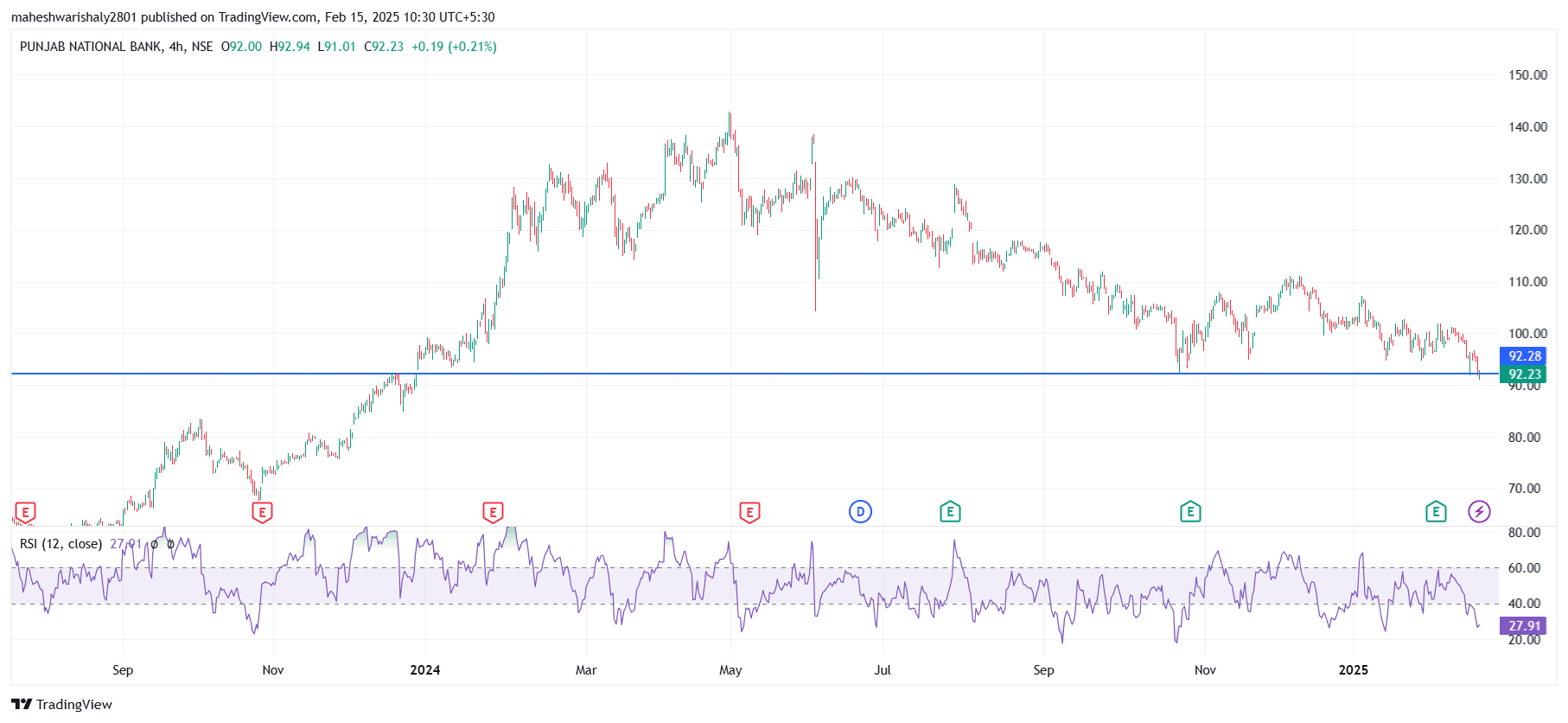Click the 100.00 price scale label

1527,334
